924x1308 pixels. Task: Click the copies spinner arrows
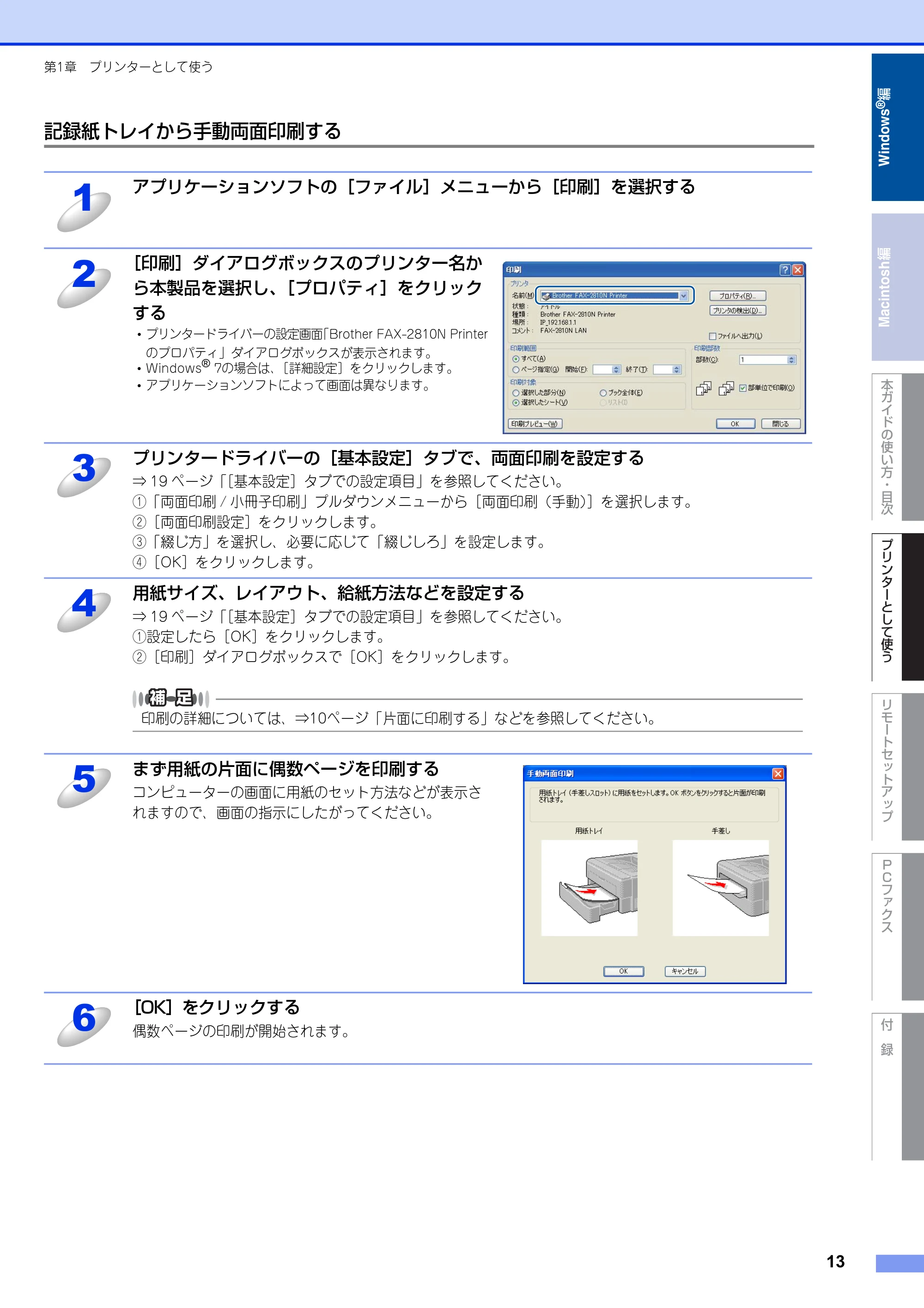coord(791,359)
